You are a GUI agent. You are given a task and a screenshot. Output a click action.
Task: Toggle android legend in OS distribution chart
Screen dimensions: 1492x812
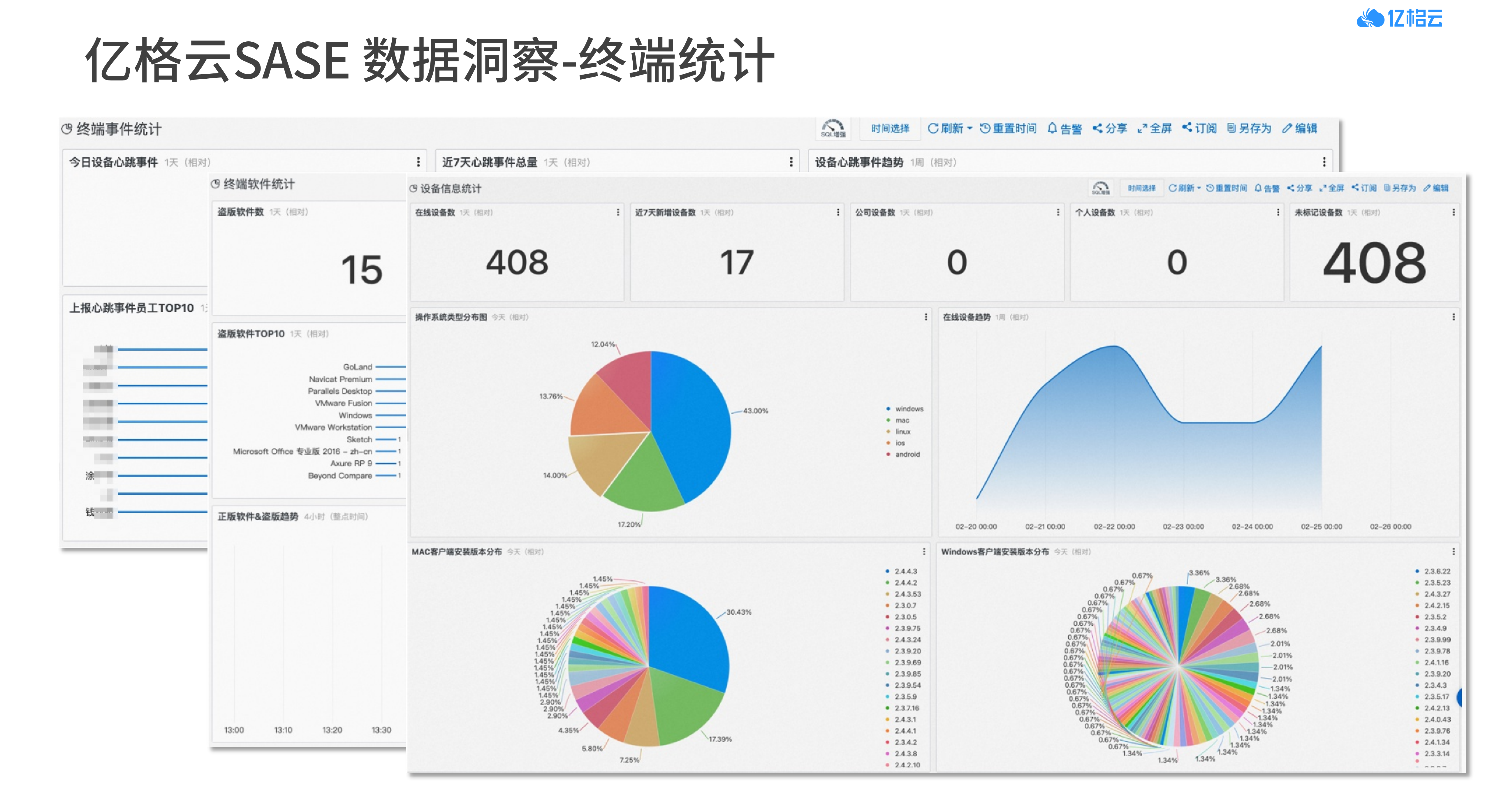pos(907,455)
